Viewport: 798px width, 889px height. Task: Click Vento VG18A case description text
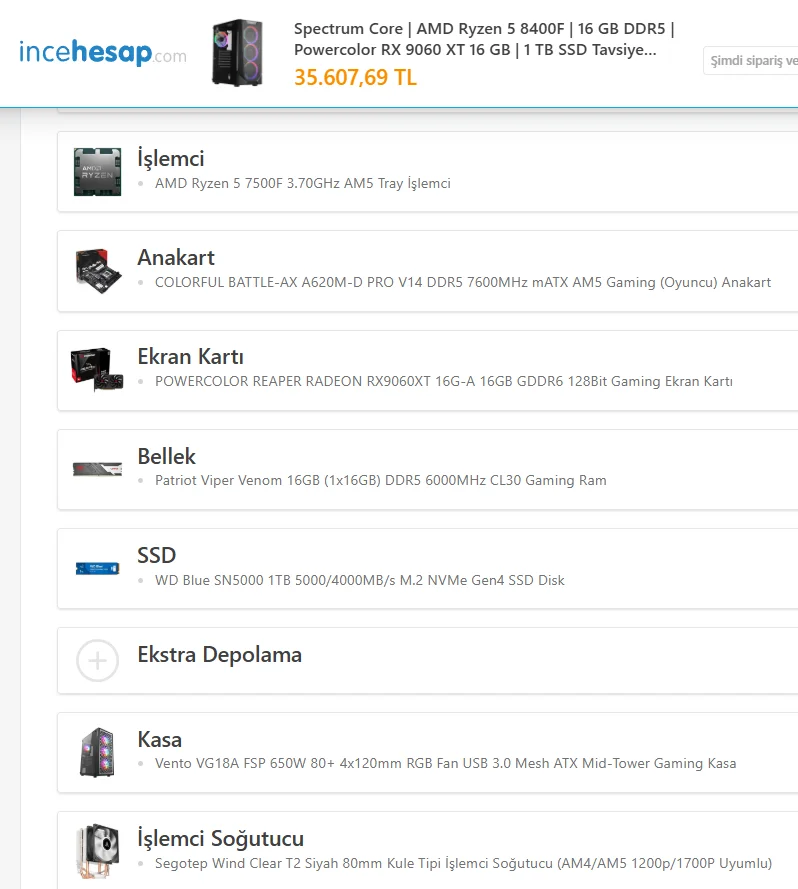coord(445,763)
